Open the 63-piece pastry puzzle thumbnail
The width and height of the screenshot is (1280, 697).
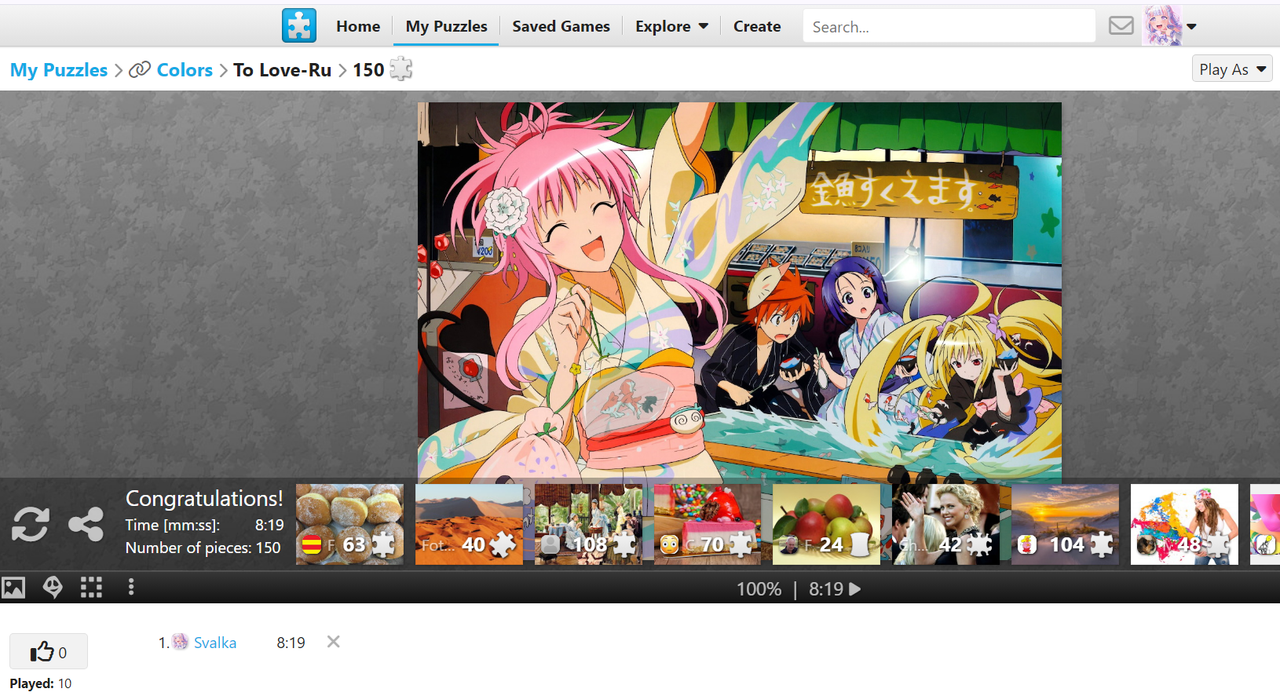tap(350, 524)
